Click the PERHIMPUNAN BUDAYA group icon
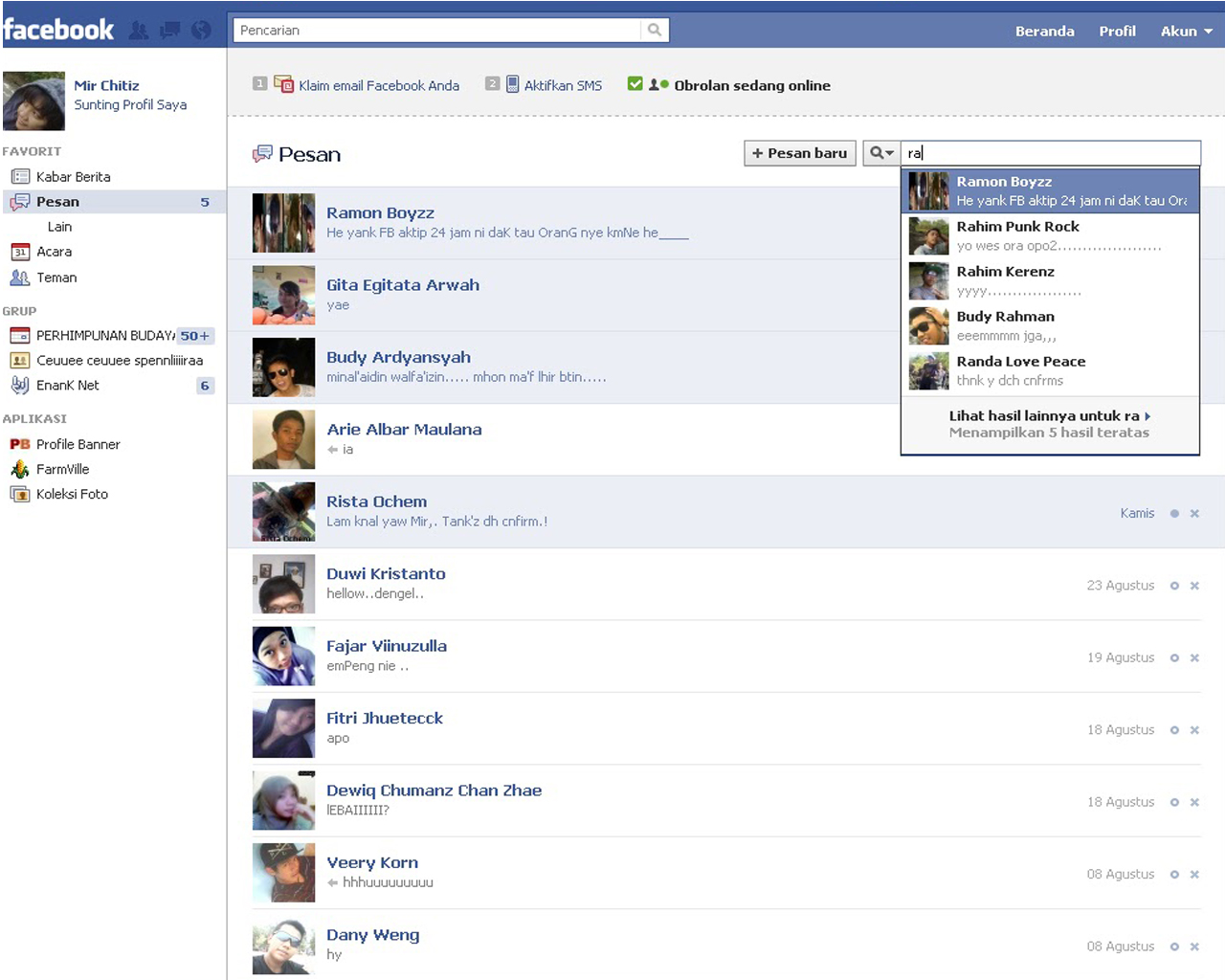Viewport: 1225px width, 980px height. (x=20, y=336)
